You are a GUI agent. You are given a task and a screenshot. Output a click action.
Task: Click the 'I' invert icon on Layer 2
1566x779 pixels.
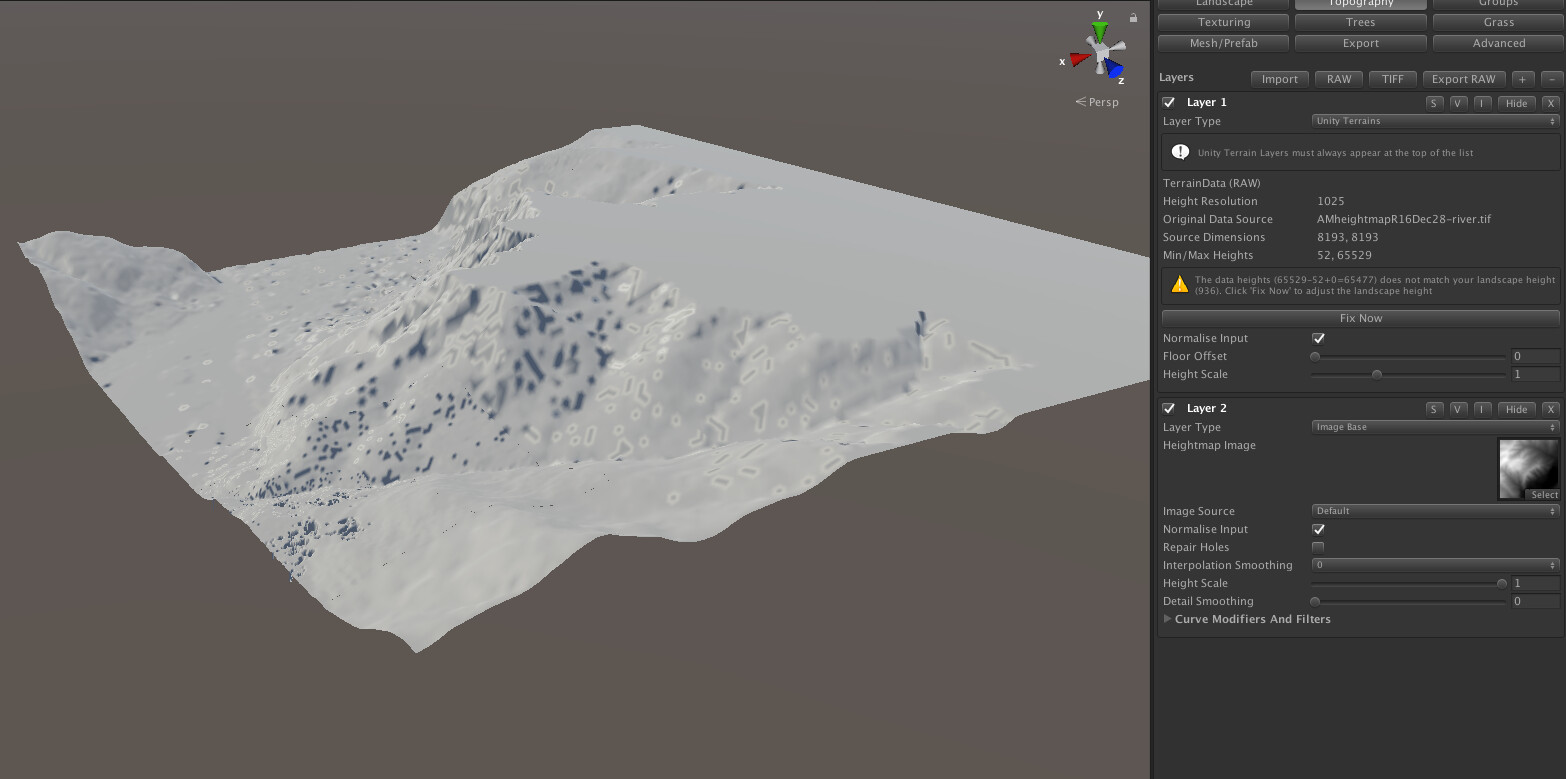[1481, 408]
